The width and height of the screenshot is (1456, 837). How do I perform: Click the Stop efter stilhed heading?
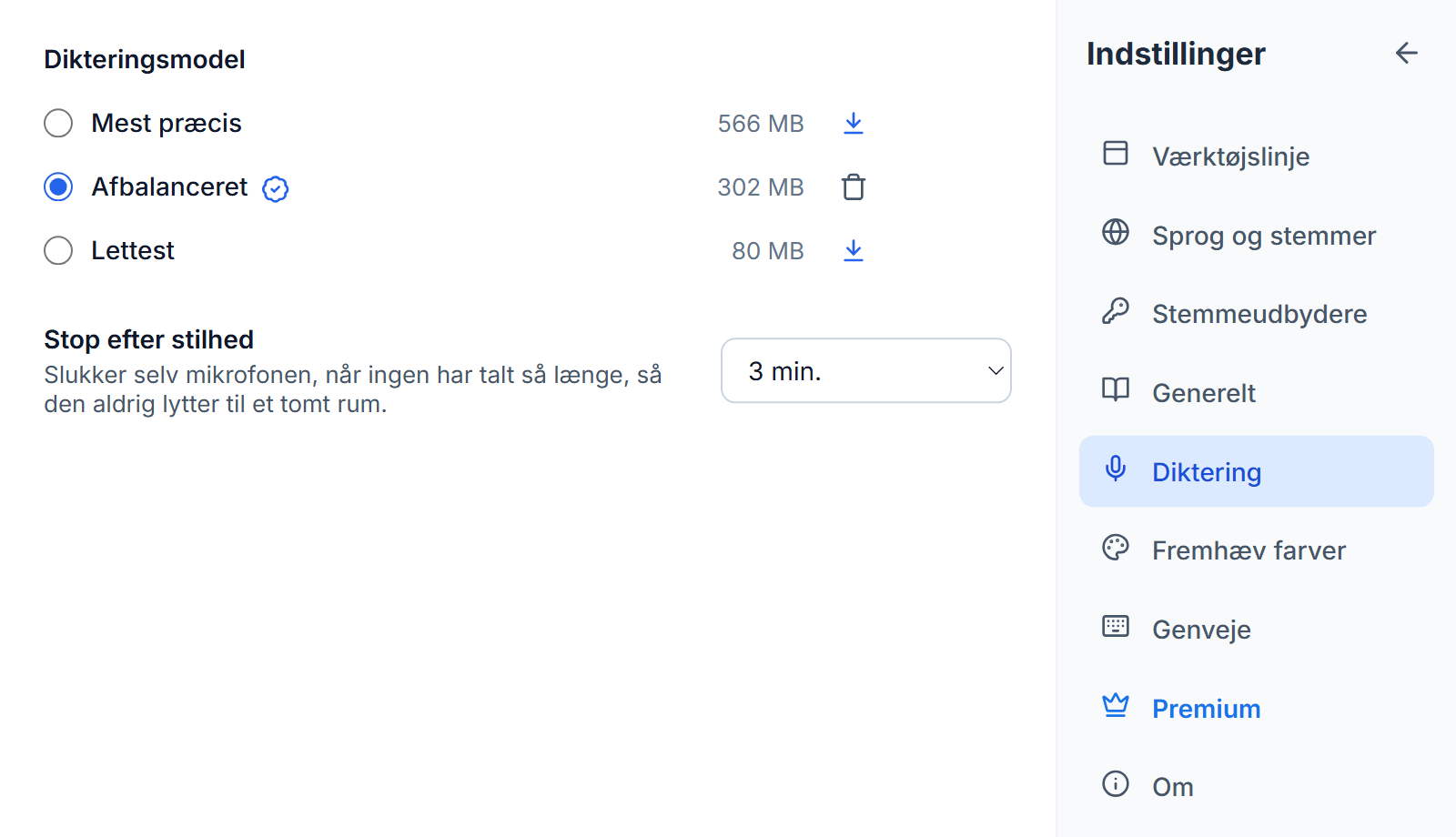[x=149, y=339]
